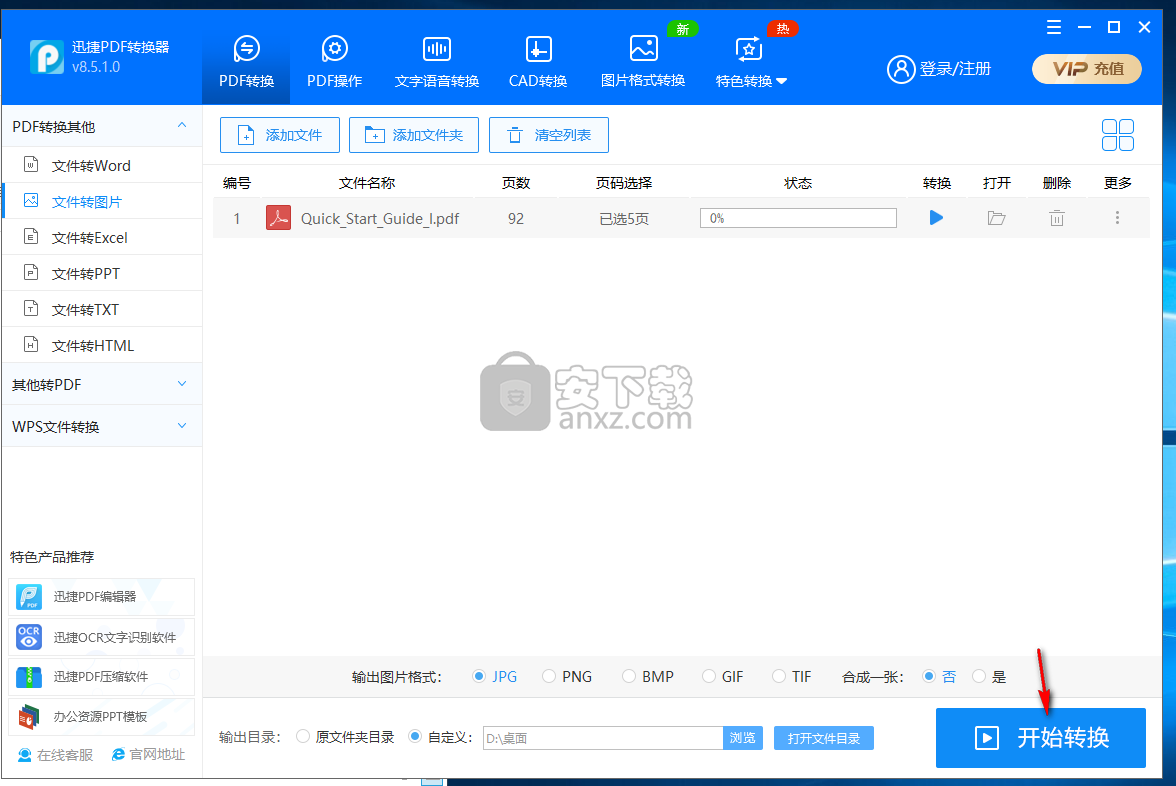1176x786 pixels.
Task: Click the 官网地址 link
Action: coord(148,754)
